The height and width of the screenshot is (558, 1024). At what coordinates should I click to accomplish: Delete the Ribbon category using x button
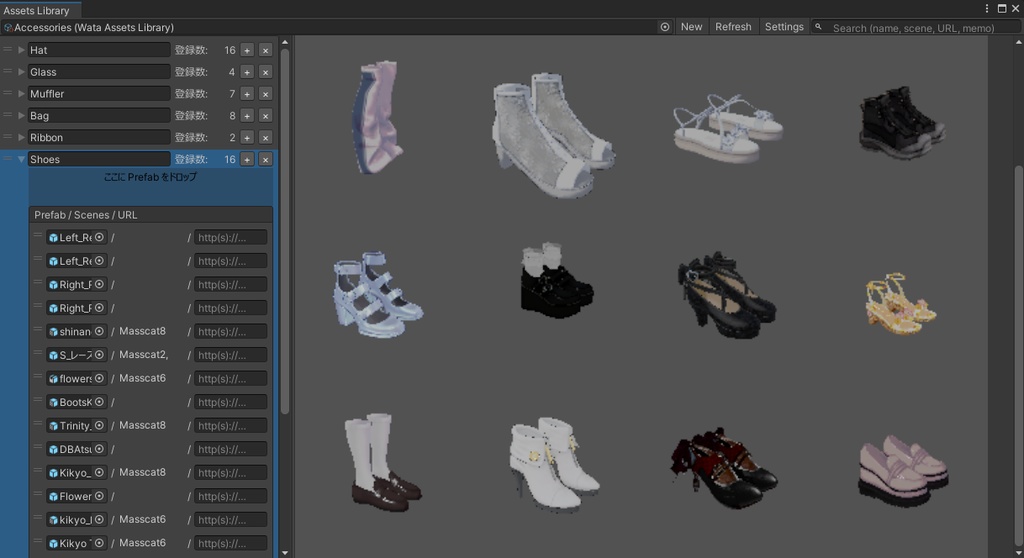pyautogui.click(x=265, y=138)
